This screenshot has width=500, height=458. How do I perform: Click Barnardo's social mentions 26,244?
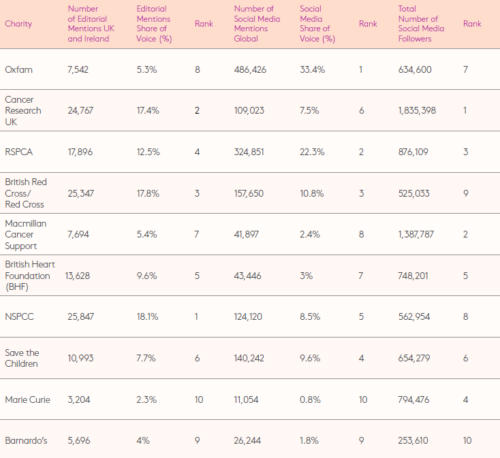click(247, 441)
